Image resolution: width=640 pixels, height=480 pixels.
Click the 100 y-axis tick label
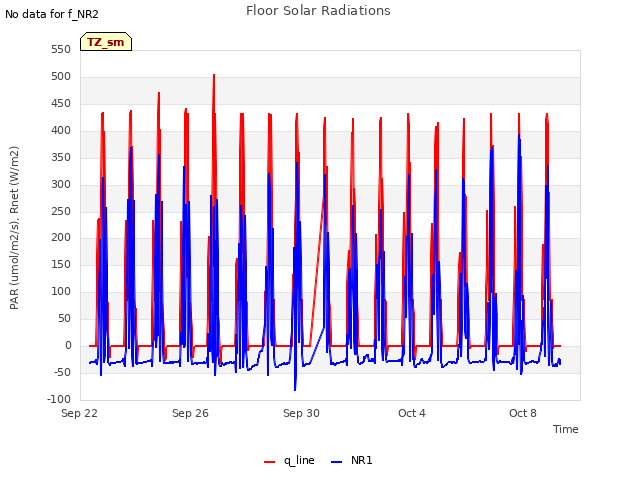click(x=61, y=291)
